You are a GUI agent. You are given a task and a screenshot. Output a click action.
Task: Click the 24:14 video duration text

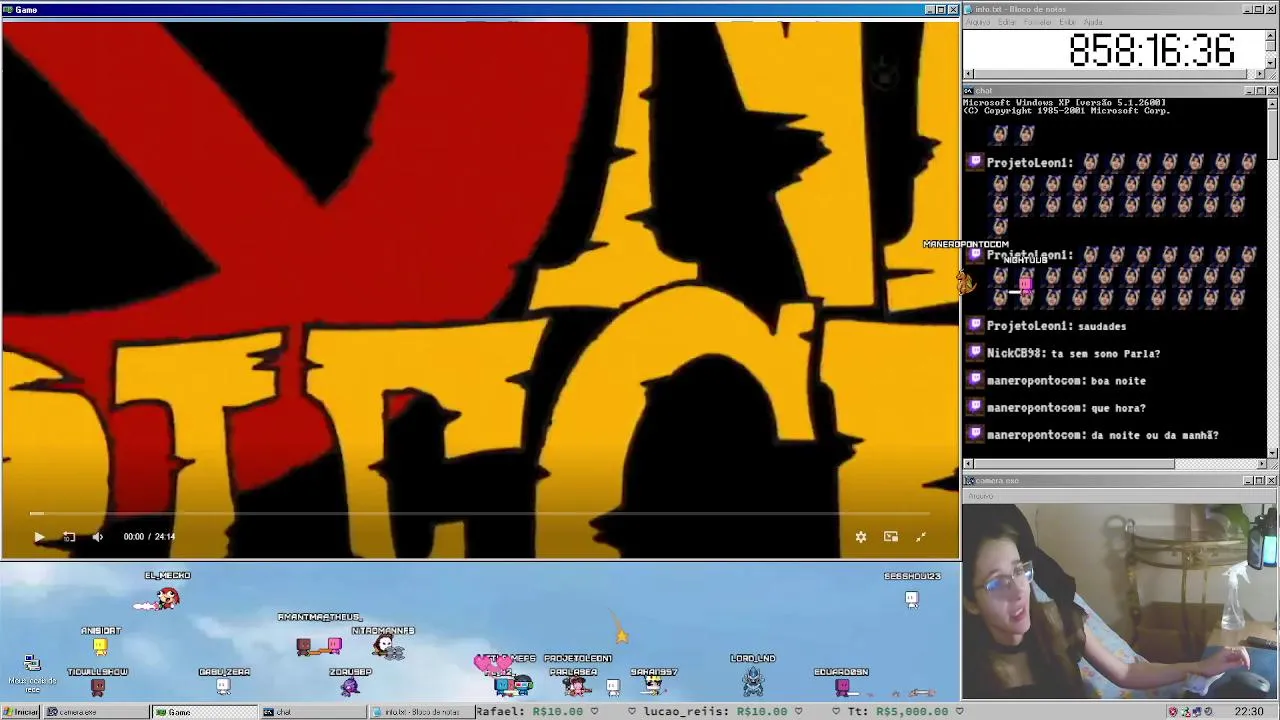point(165,537)
